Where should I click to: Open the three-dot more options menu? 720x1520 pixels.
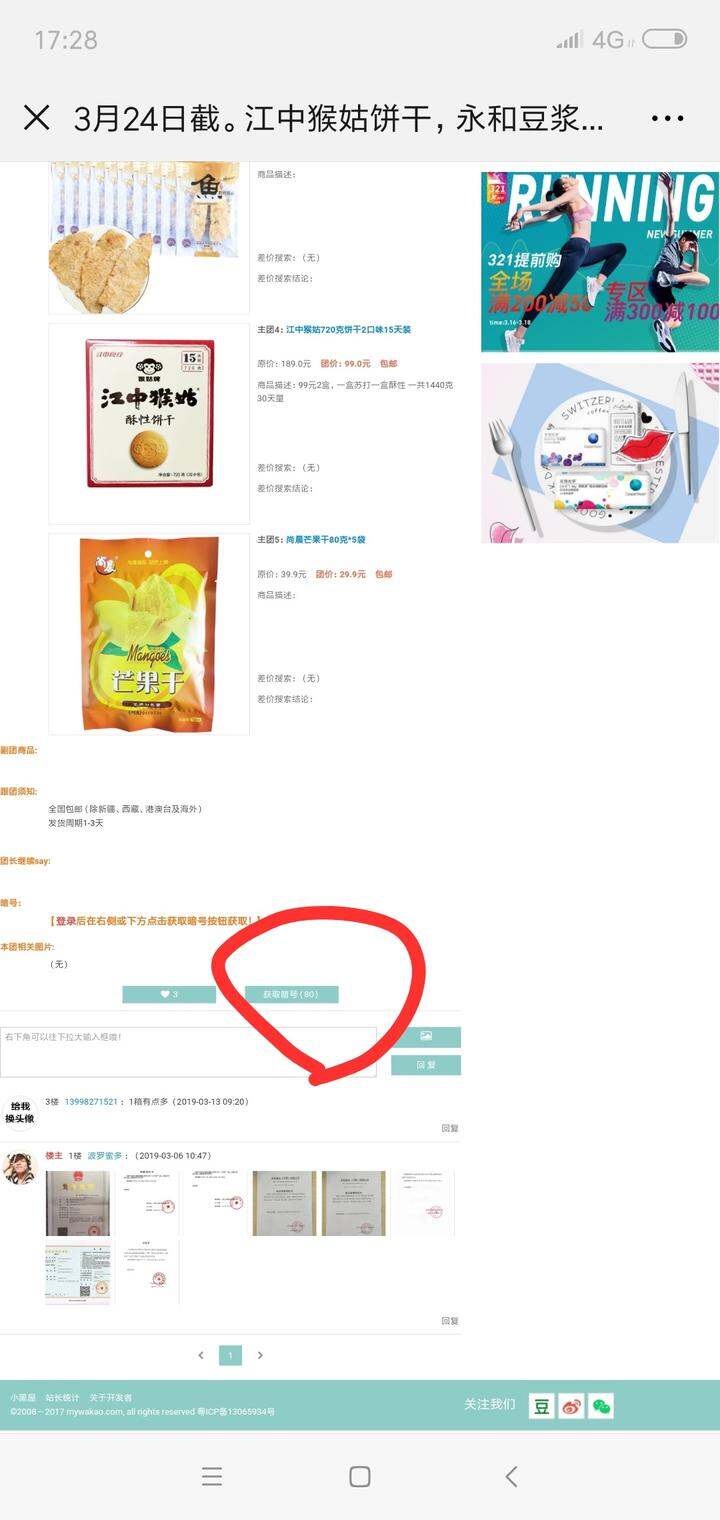click(x=667, y=119)
